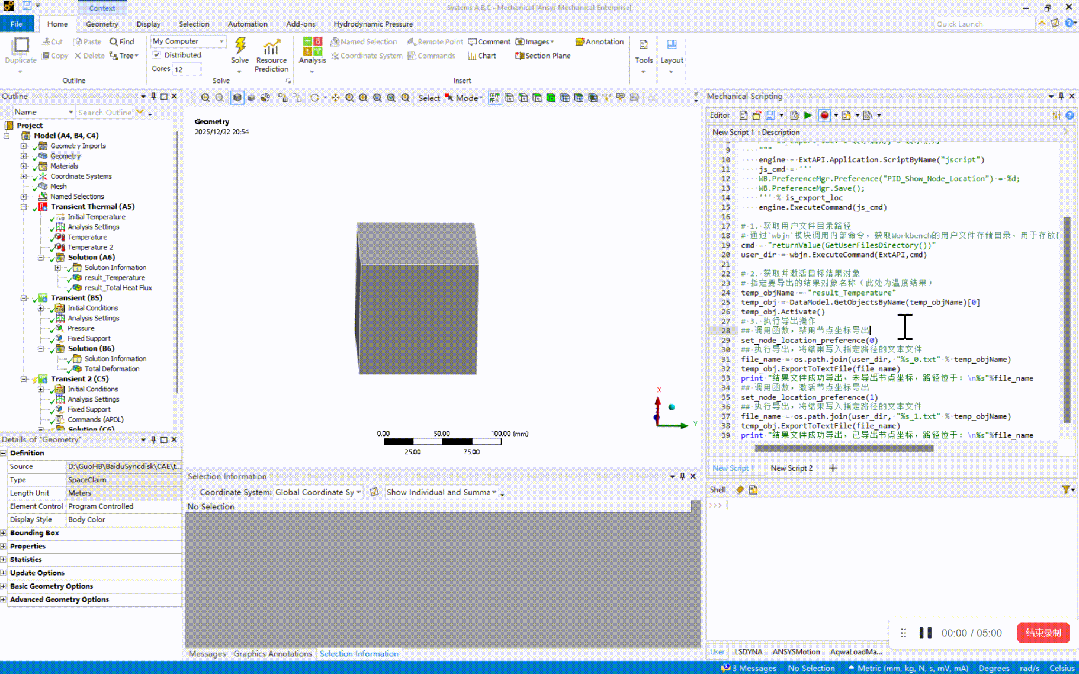Screen dimensions: 1079x674
Task: Expand the Bounding Box section
Action: point(4,533)
